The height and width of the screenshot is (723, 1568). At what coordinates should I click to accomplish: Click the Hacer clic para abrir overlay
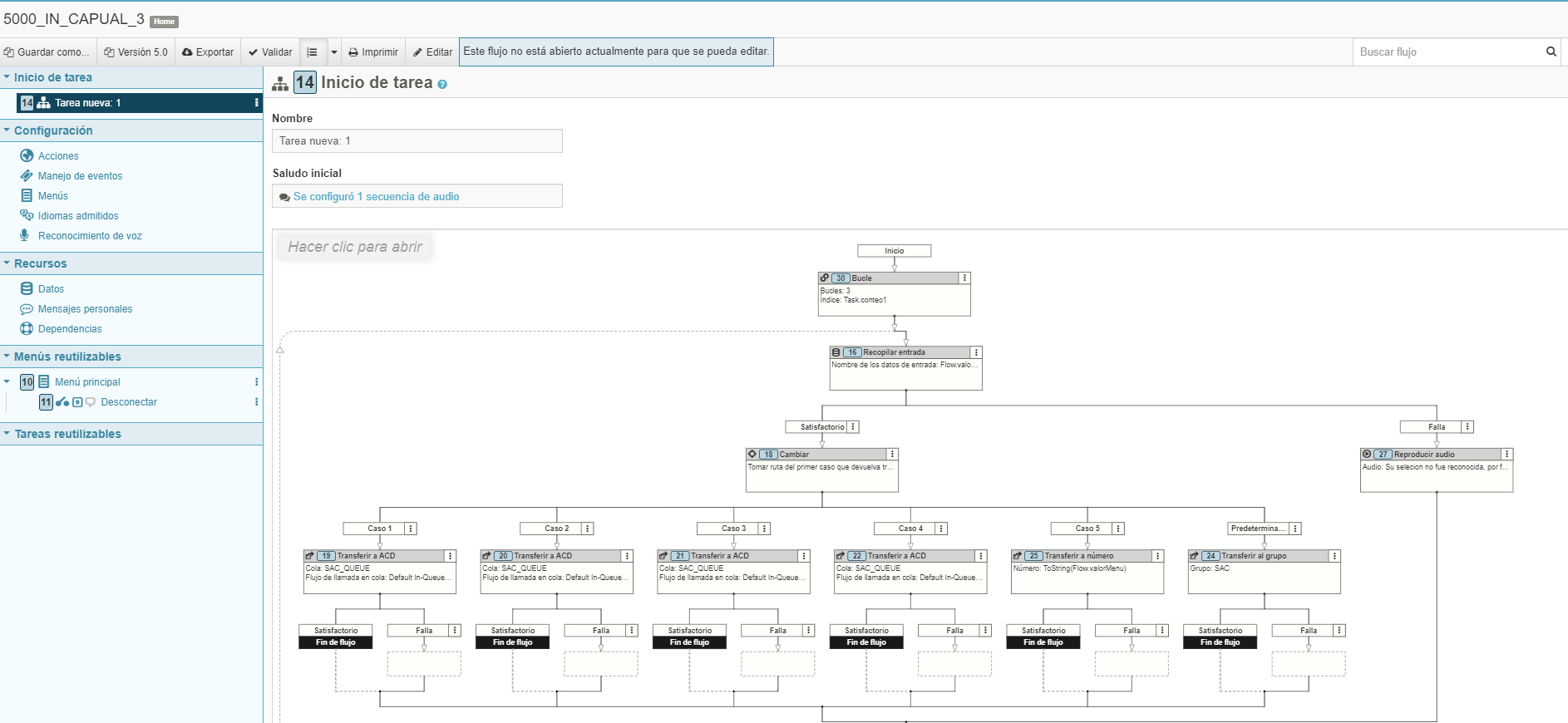[355, 247]
